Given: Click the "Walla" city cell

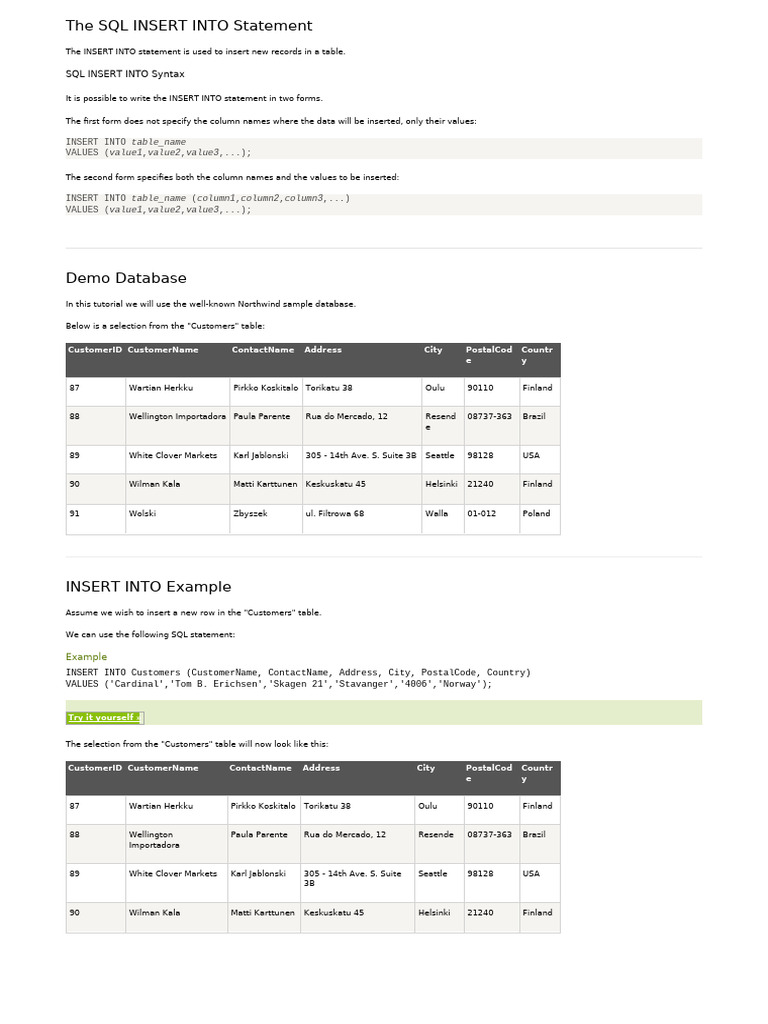Looking at the screenshot, I should (x=437, y=513).
